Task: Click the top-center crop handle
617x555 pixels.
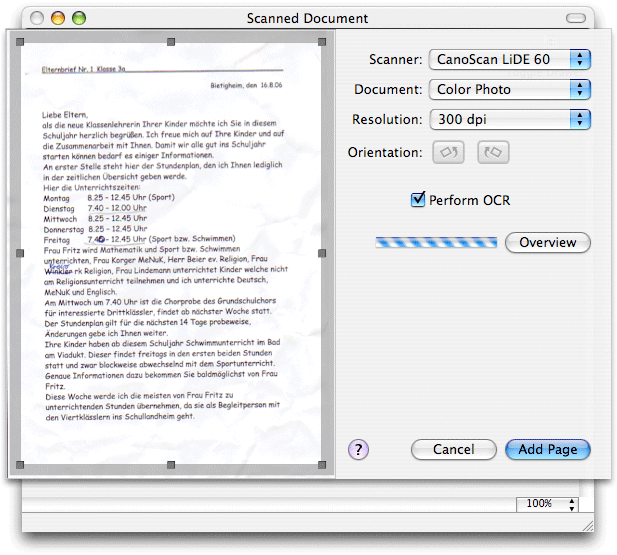Action: click(171, 42)
